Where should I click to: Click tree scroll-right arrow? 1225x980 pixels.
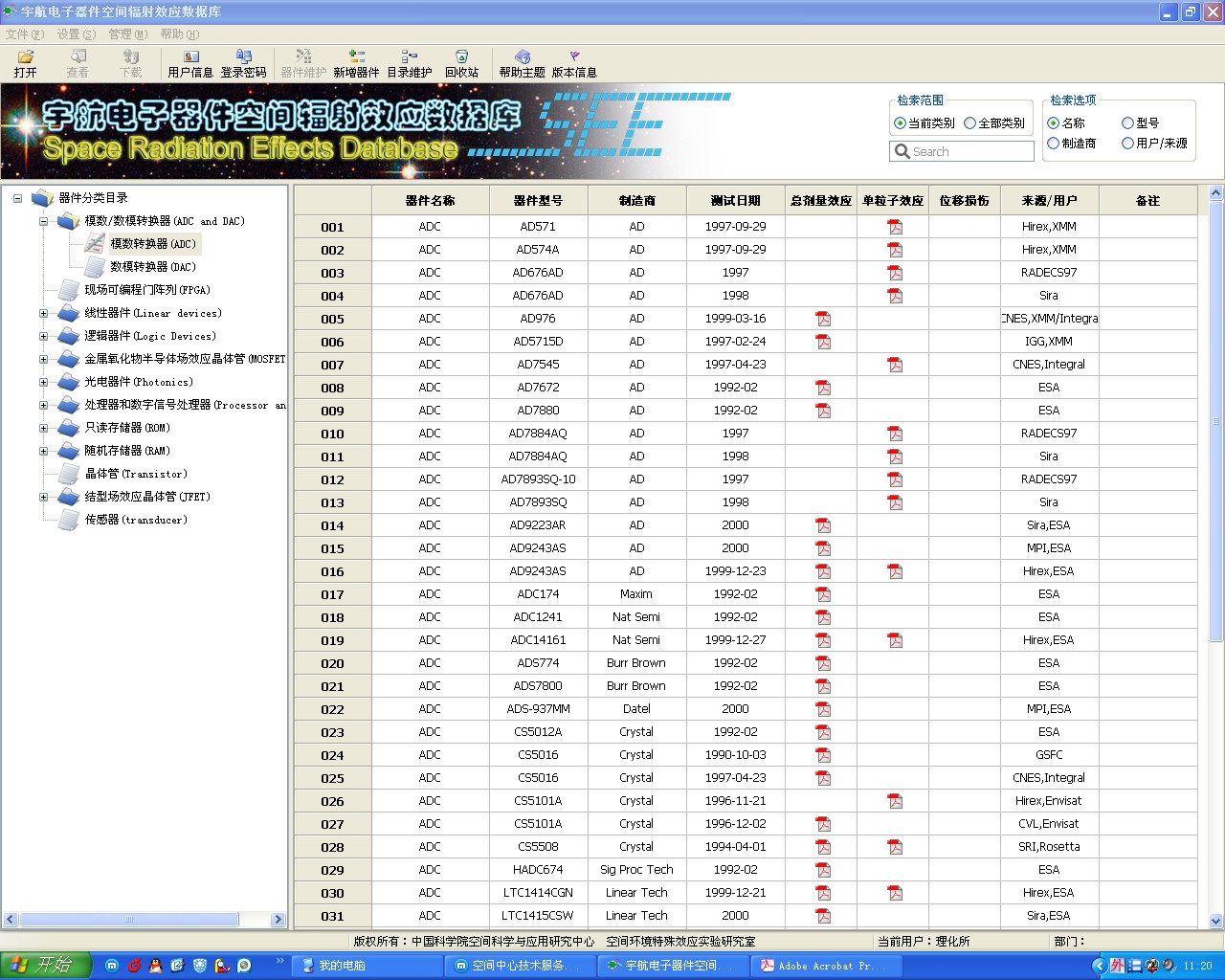coord(278,920)
